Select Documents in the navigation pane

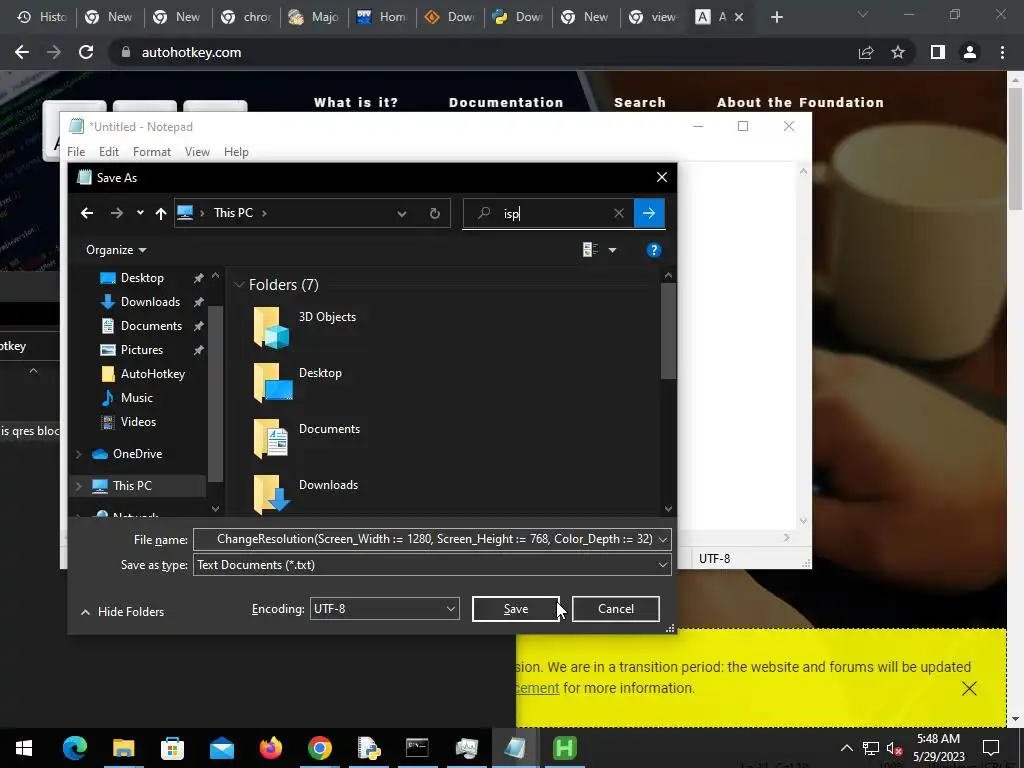click(x=151, y=326)
